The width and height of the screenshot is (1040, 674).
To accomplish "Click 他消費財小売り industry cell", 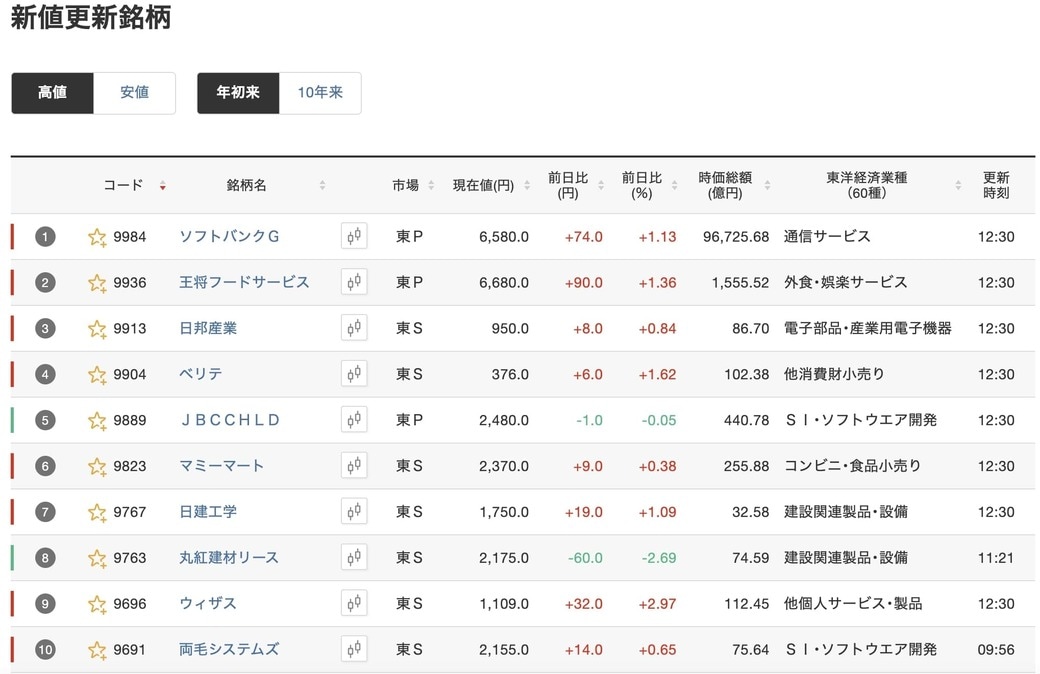I will coord(834,374).
